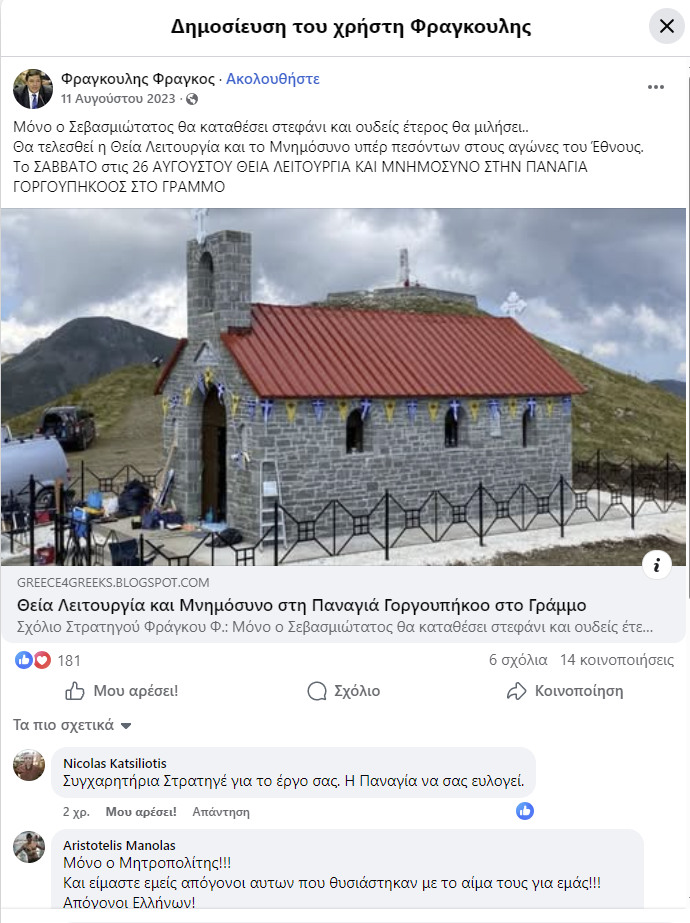Click the red heart reaction icon

[x=42, y=660]
